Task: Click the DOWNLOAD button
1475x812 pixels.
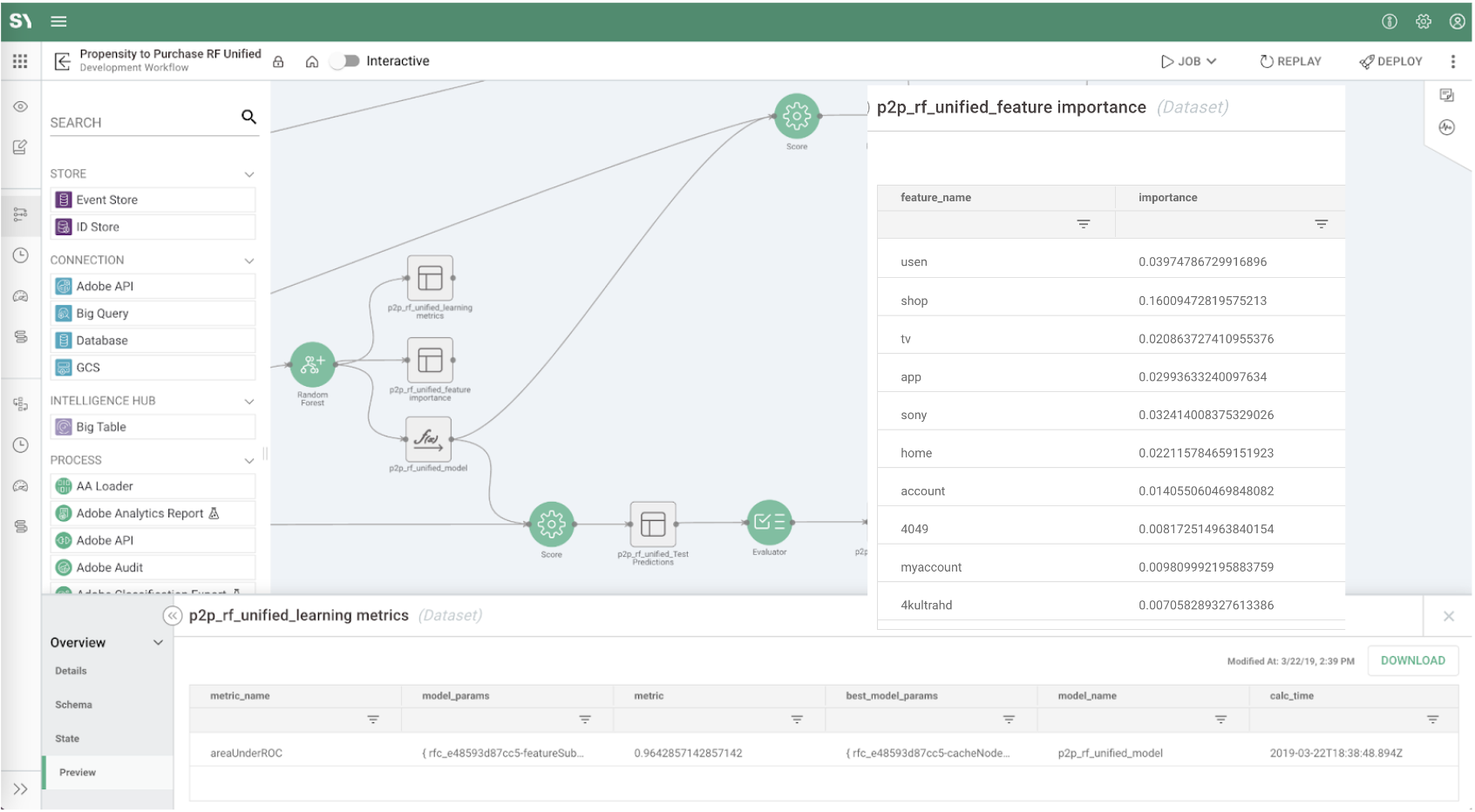Action: (1411, 661)
